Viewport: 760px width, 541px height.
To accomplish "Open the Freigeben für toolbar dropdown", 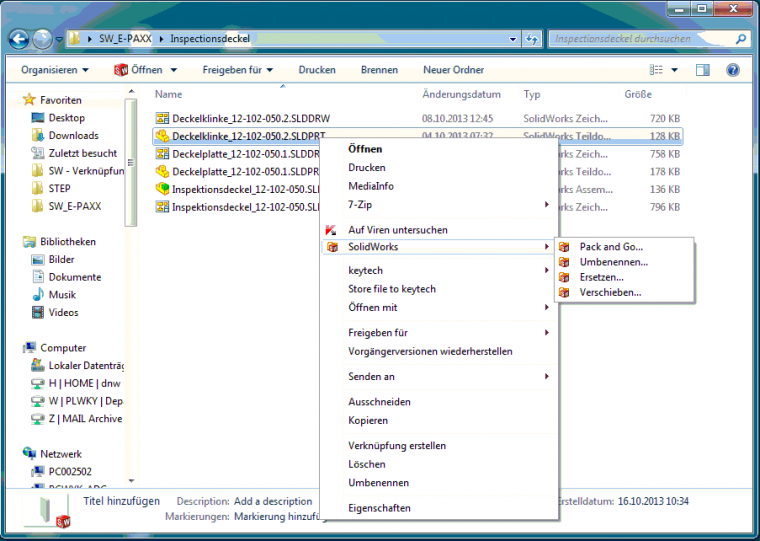I will (238, 70).
